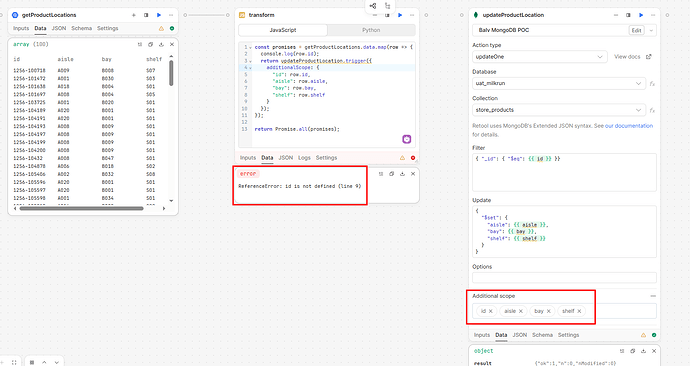The height and width of the screenshot is (366, 690).
Task: Download the error output in transform panel
Action: (x=402, y=174)
